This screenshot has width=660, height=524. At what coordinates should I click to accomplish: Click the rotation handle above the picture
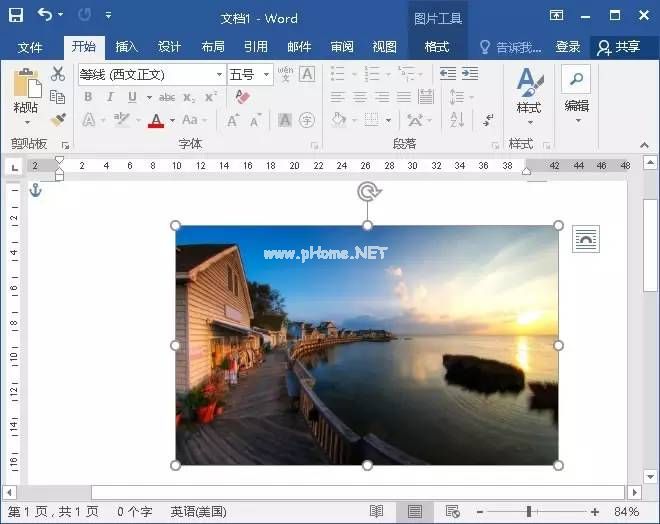(368, 192)
